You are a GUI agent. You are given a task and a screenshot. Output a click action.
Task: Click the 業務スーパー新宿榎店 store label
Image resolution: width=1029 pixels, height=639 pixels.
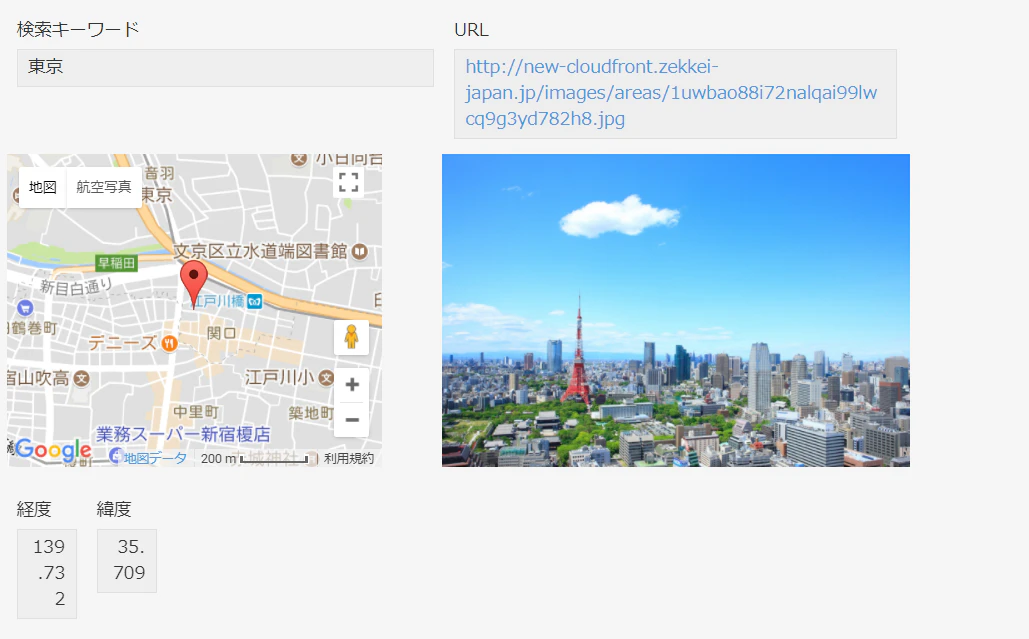(x=183, y=434)
